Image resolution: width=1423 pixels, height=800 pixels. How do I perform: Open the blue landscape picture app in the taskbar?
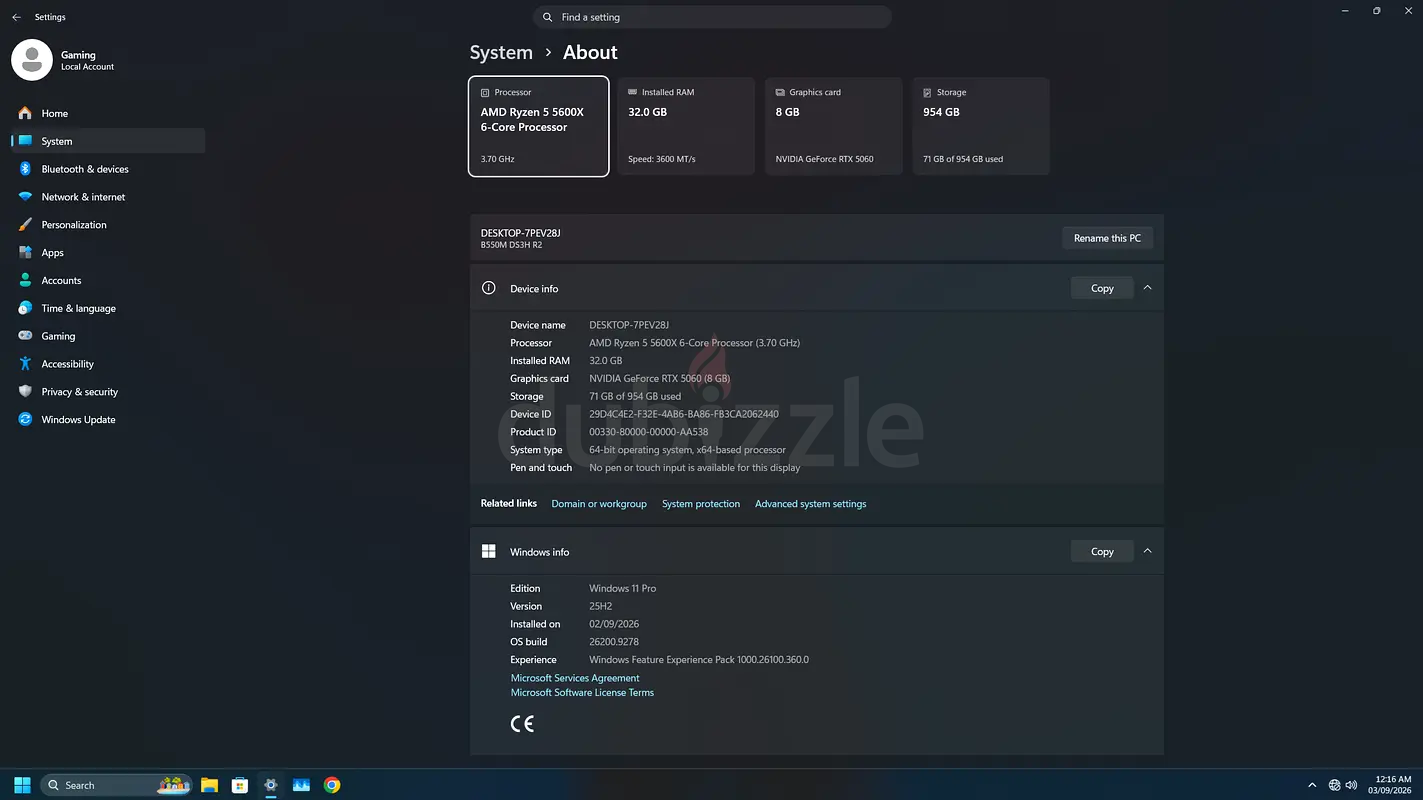tap(301, 785)
